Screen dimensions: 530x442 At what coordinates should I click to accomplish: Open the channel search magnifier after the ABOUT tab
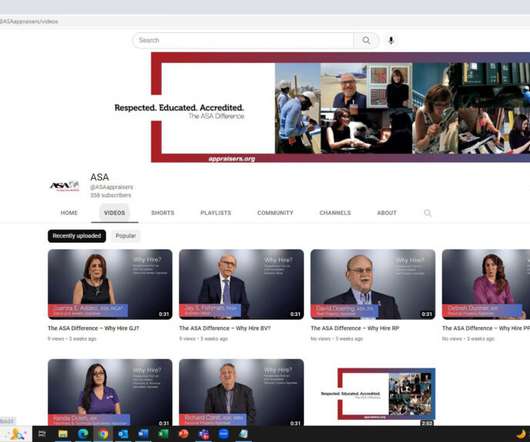point(428,213)
